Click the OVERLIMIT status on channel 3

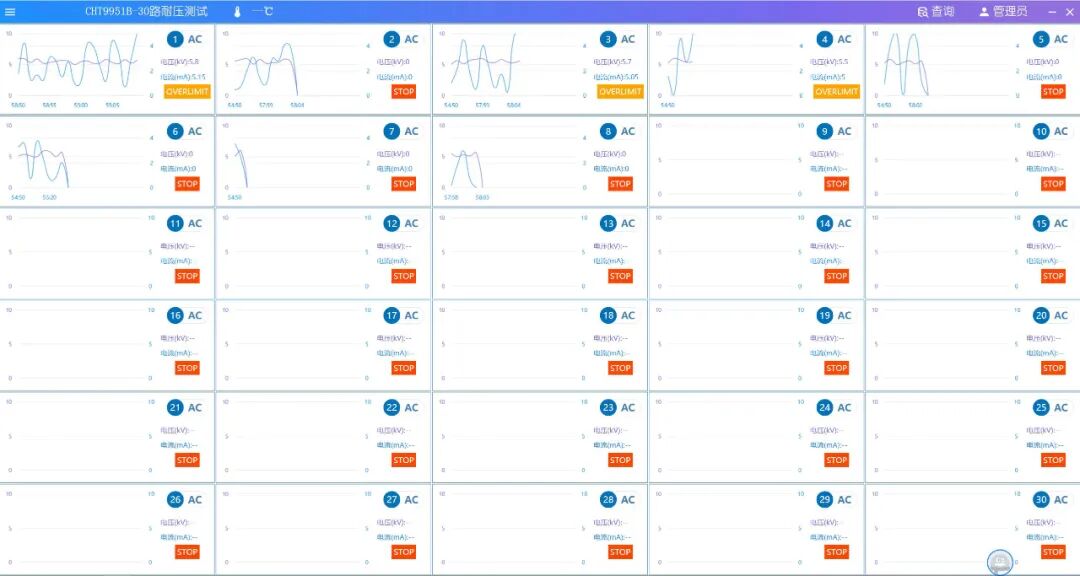620,92
